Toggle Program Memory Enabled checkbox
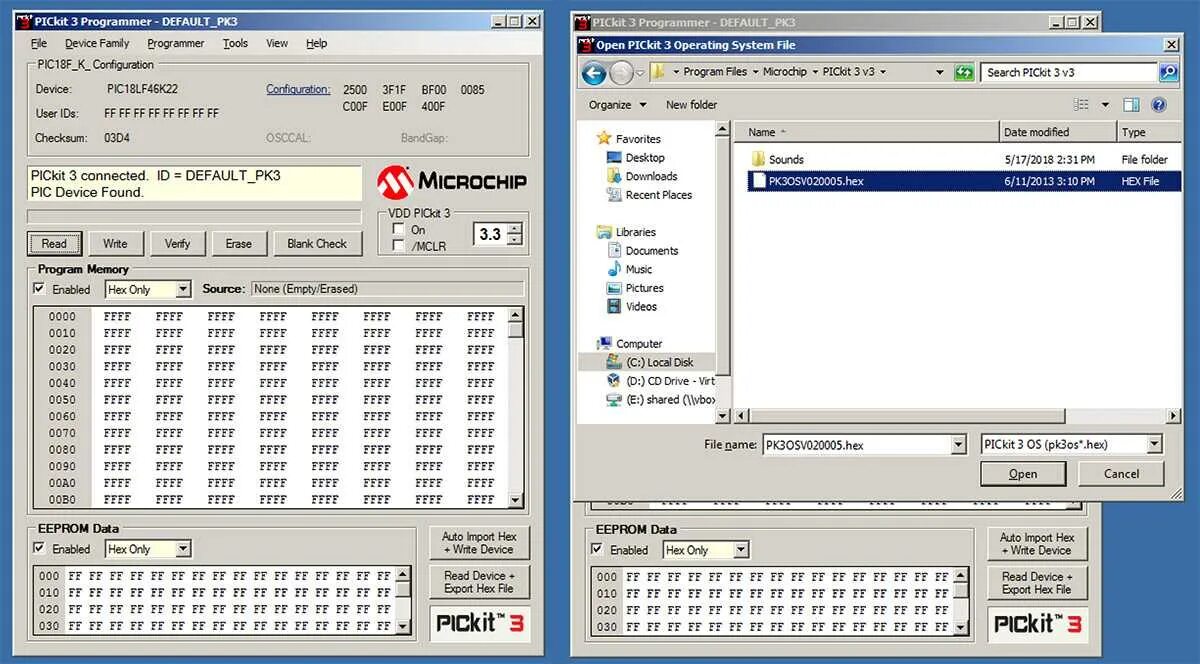1200x664 pixels. coord(39,289)
